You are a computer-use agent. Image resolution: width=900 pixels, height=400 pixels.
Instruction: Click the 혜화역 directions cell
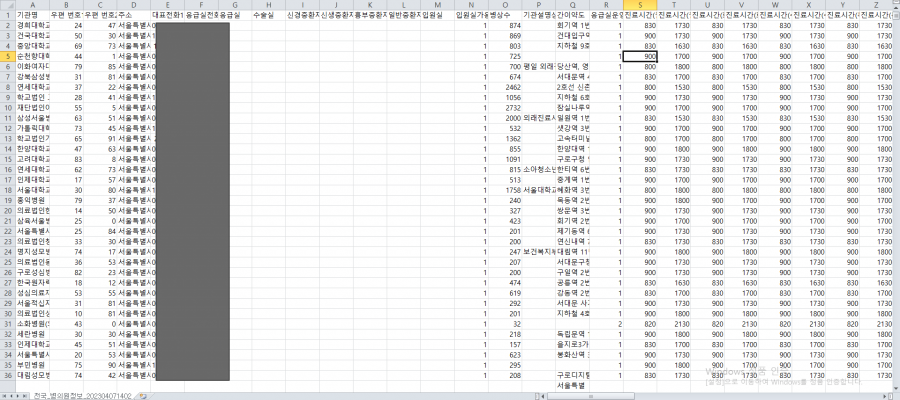pyautogui.click(x=572, y=190)
